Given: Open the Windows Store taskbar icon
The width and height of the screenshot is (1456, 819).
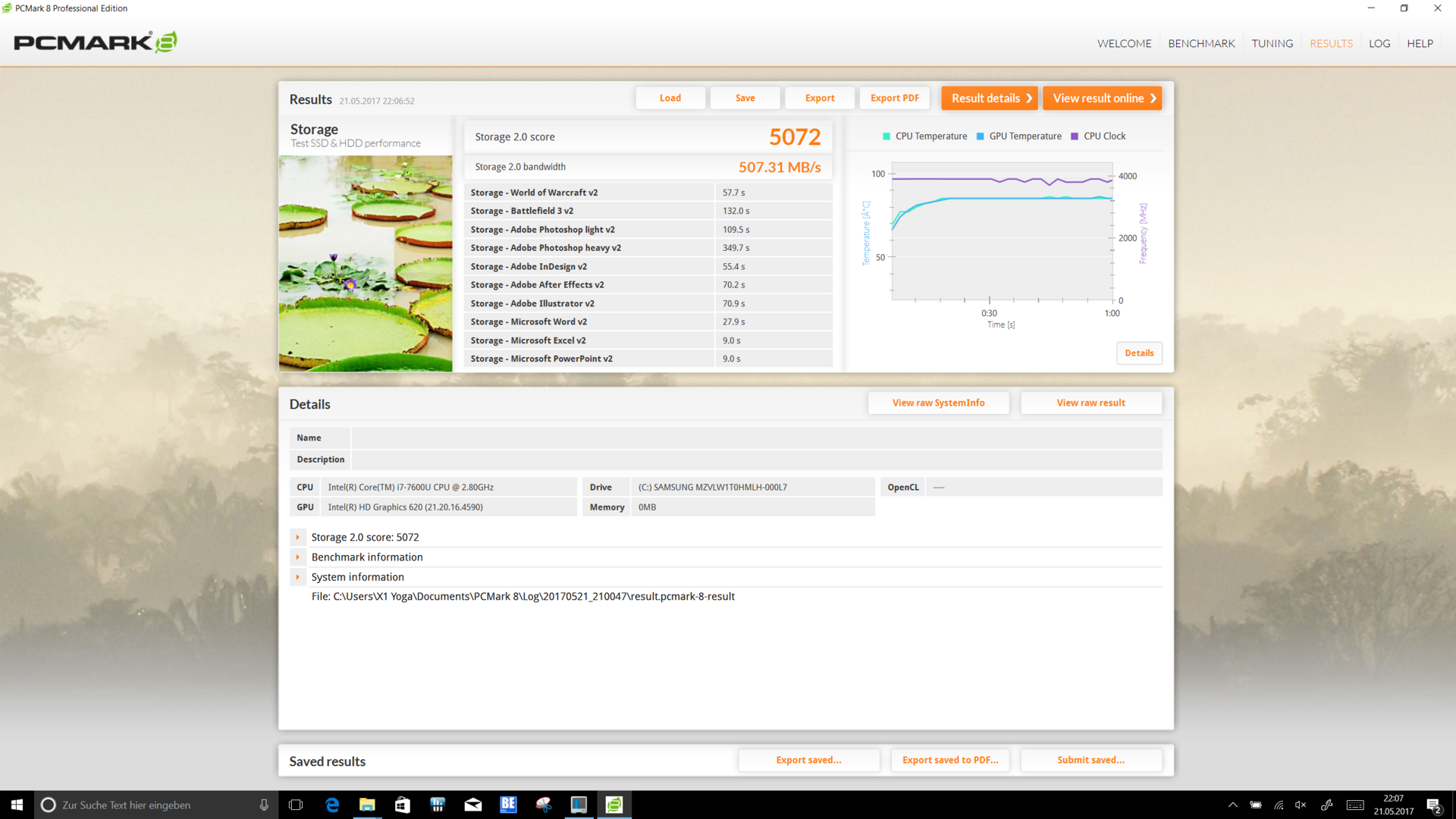Looking at the screenshot, I should [x=403, y=805].
